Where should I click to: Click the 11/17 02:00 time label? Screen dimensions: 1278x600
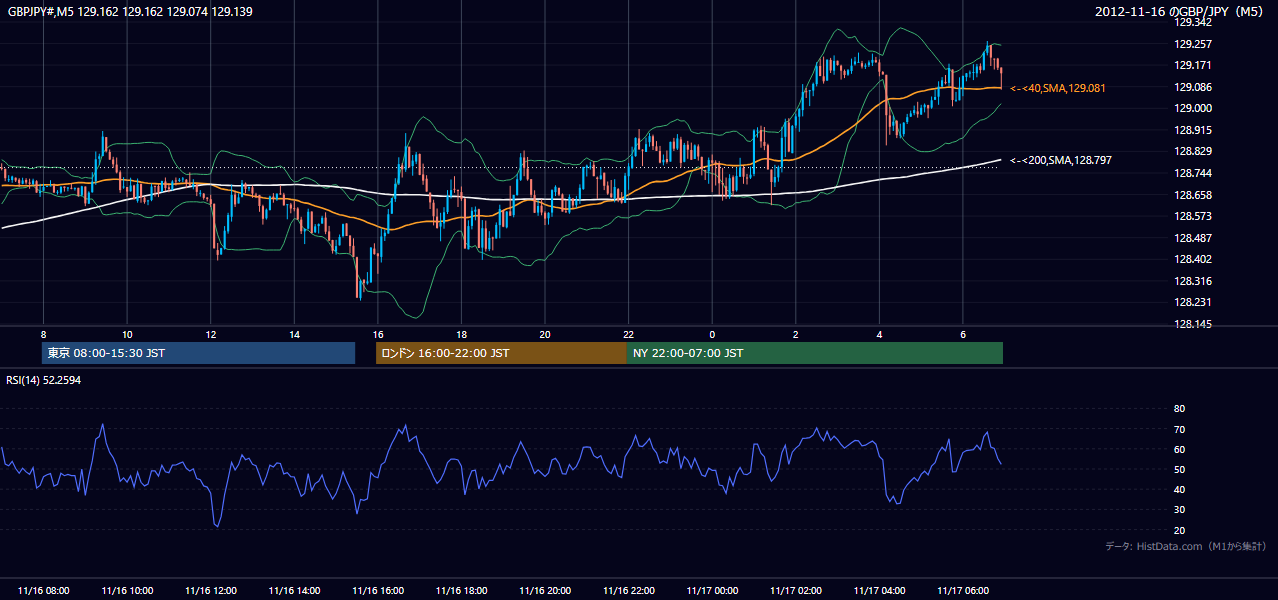point(796,591)
